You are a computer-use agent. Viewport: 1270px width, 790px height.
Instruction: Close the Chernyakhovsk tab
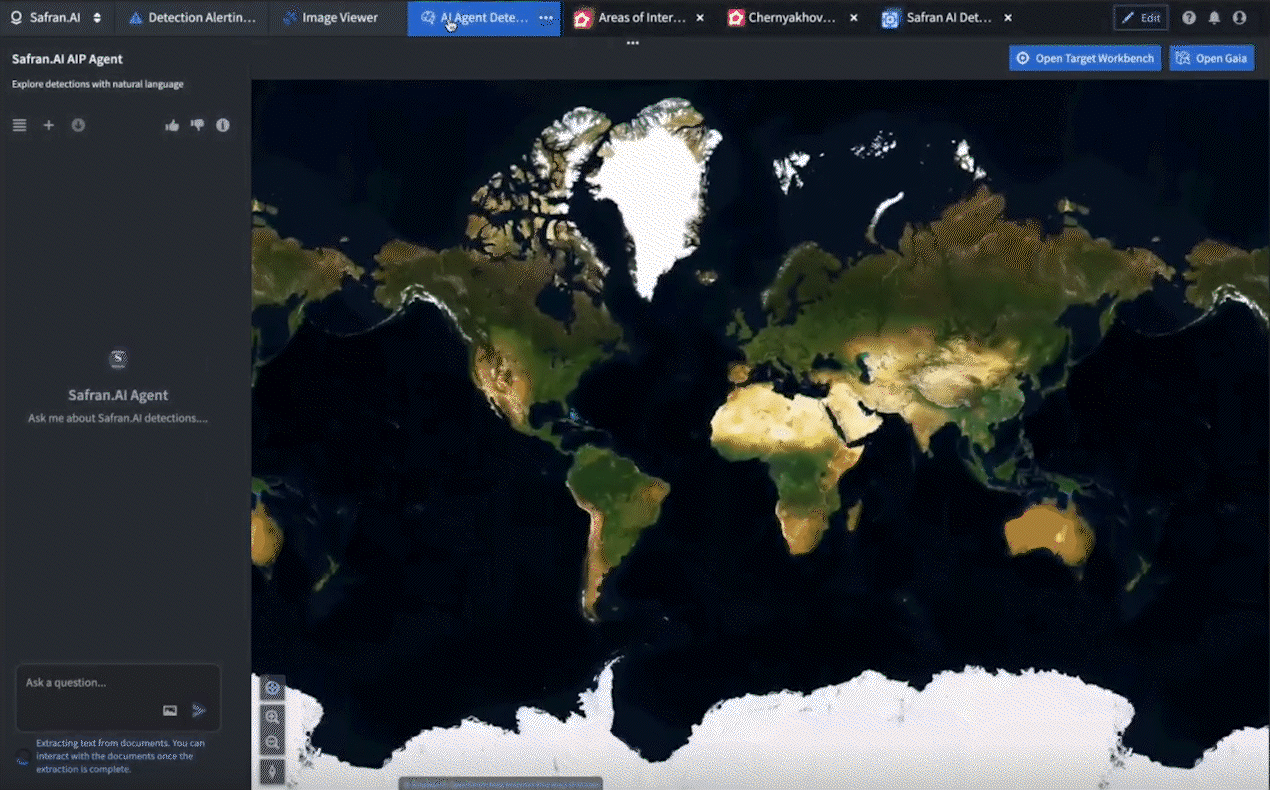(853, 18)
